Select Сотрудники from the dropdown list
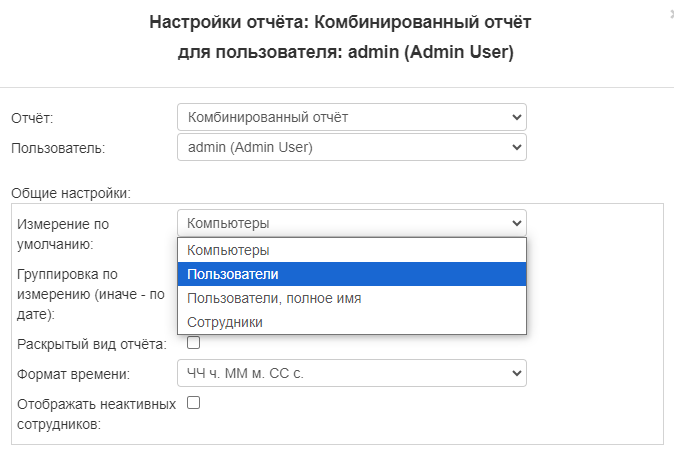This screenshot has width=674, height=451. click(x=351, y=322)
